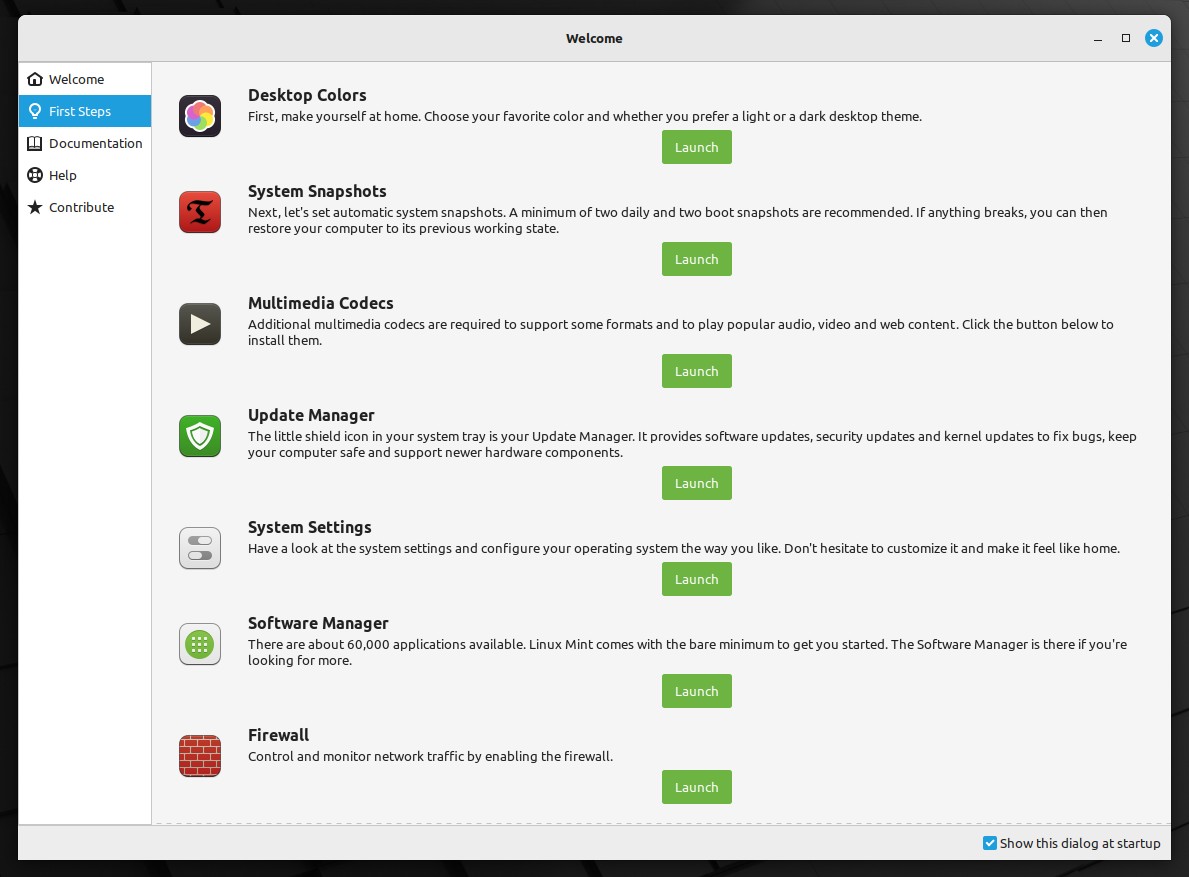Click the book icon beside Documentation
The width and height of the screenshot is (1189, 877).
tap(35, 143)
